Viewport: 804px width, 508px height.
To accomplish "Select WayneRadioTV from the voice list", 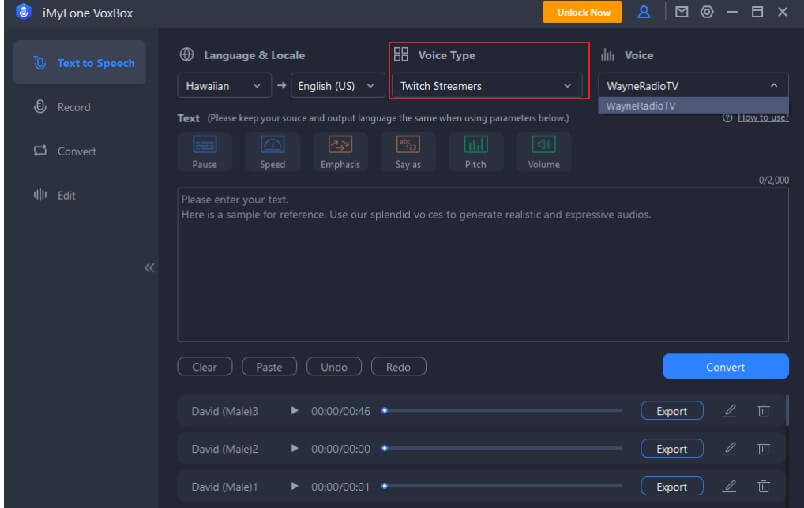I will coord(693,106).
